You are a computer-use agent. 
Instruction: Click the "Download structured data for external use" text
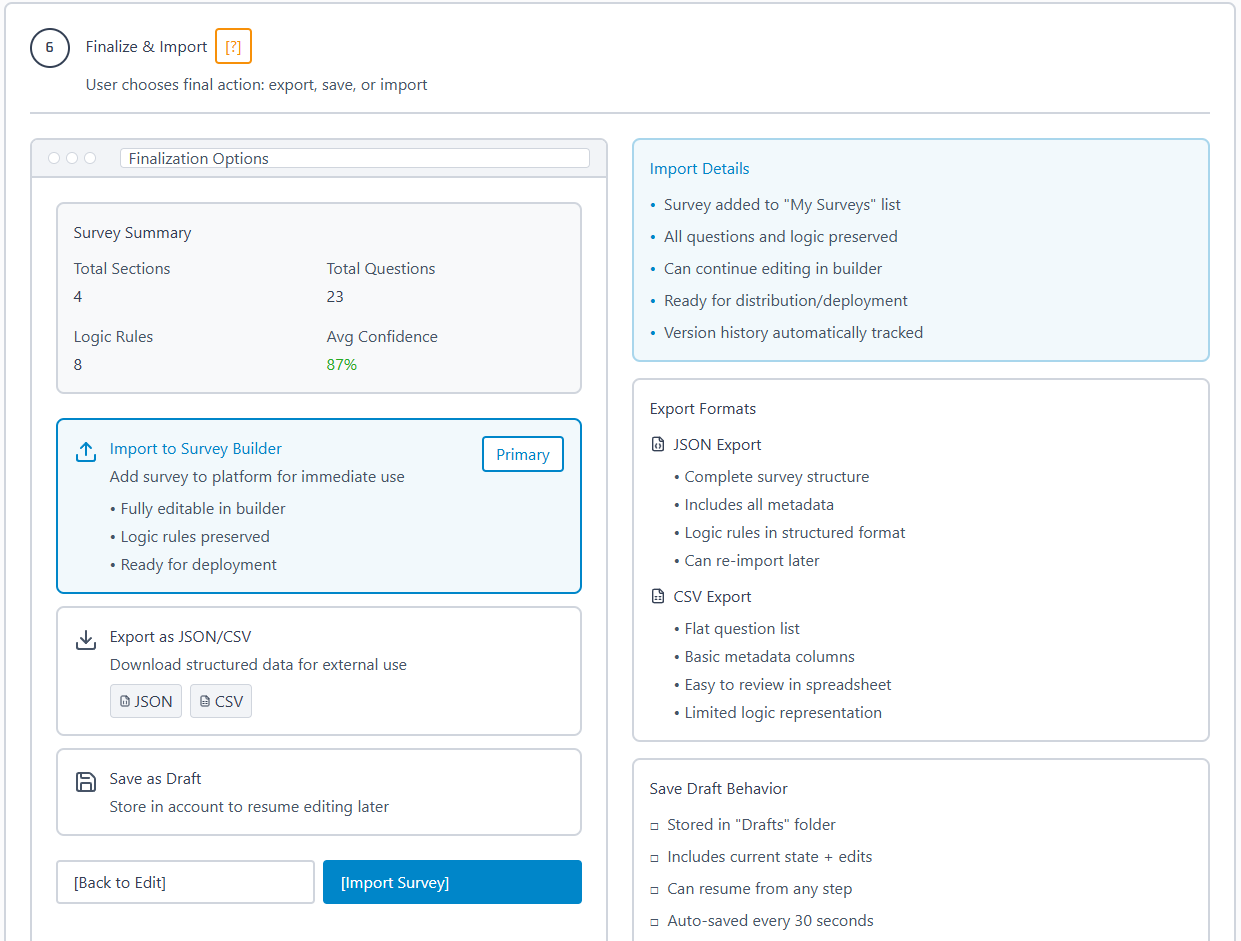pos(258,664)
